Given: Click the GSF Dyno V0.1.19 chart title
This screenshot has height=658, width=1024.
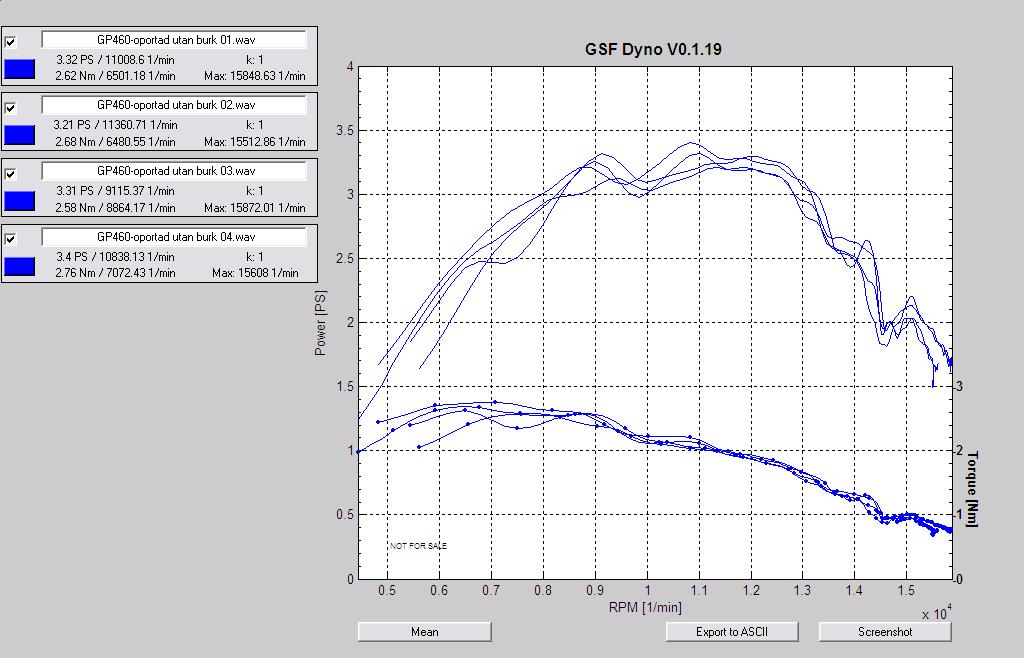Looking at the screenshot, I should [653, 49].
